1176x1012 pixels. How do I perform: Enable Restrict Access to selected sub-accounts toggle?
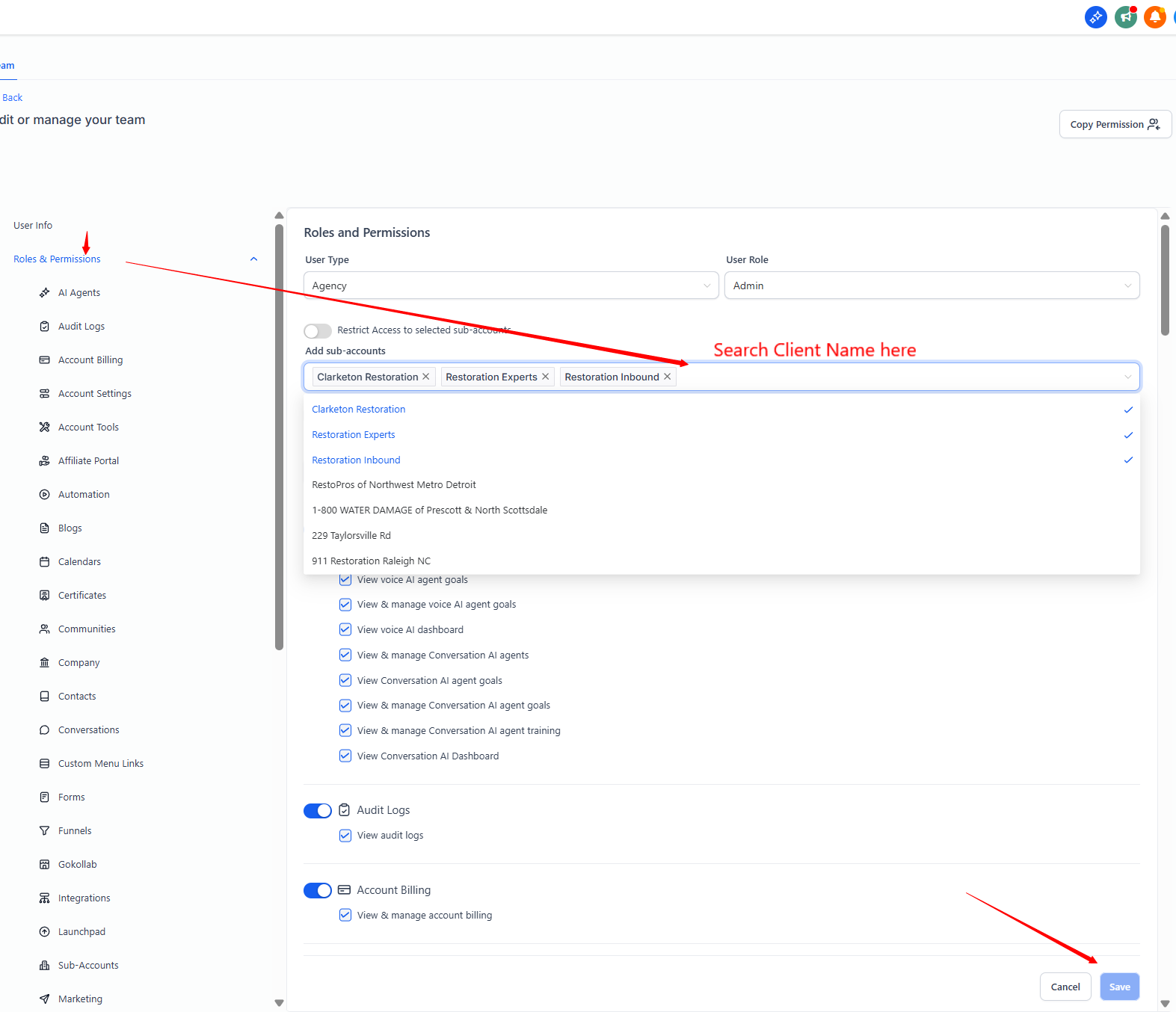pos(318,331)
